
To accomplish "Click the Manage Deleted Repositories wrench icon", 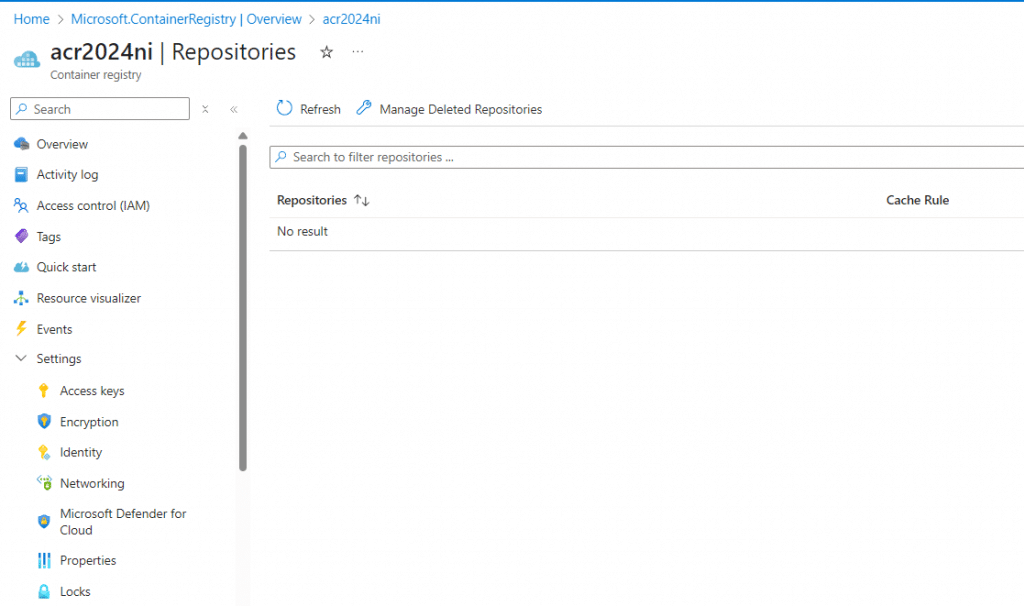I will (x=364, y=109).
